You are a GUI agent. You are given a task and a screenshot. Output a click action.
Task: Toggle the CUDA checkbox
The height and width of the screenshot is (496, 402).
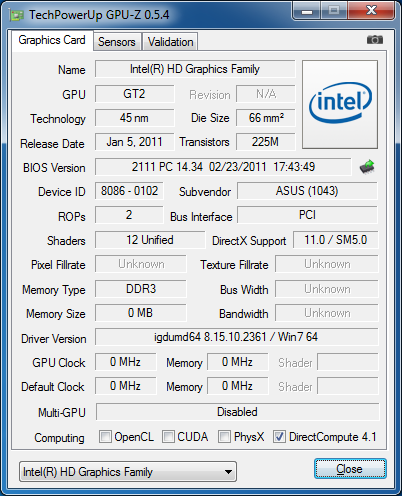click(168, 436)
